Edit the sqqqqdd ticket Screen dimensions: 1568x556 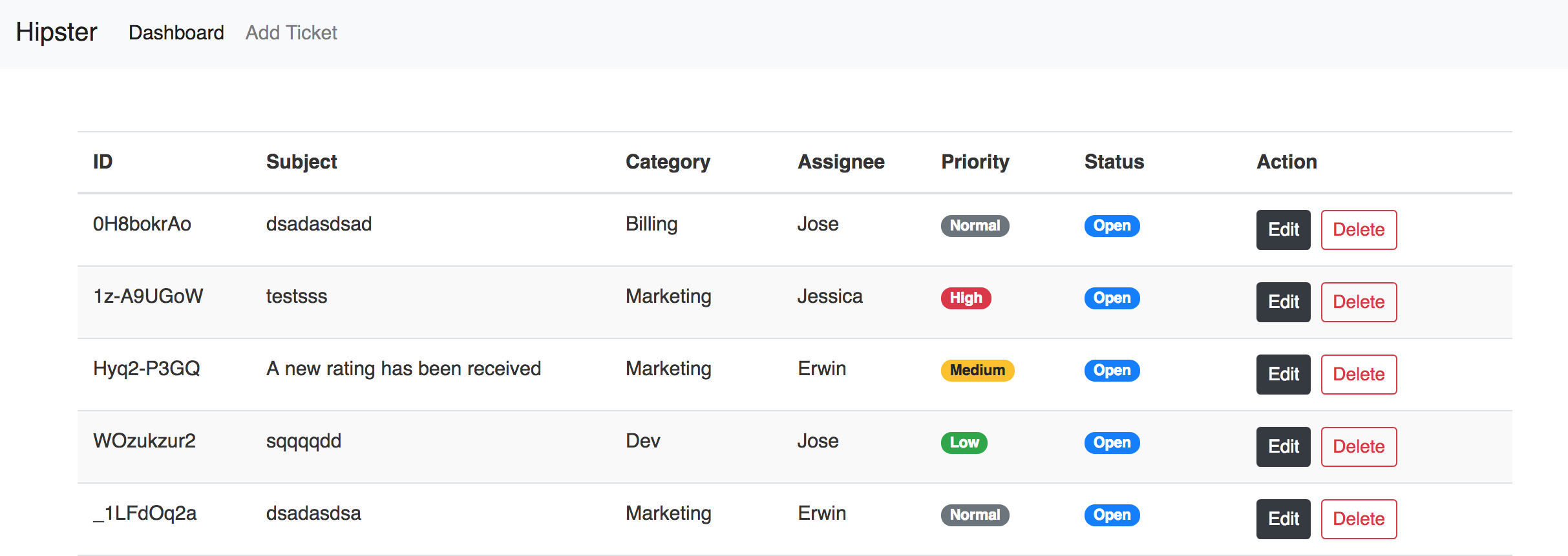(x=1283, y=447)
